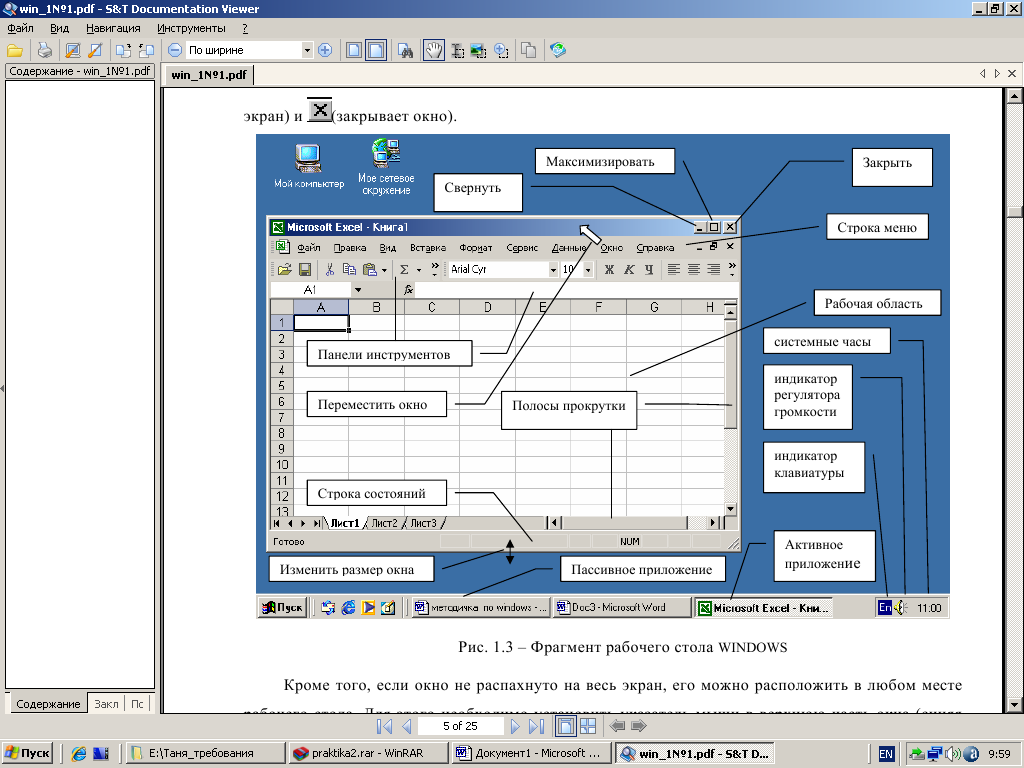Click the '5 of 25' page number field
Screen dimensions: 1024x768
tap(460, 726)
